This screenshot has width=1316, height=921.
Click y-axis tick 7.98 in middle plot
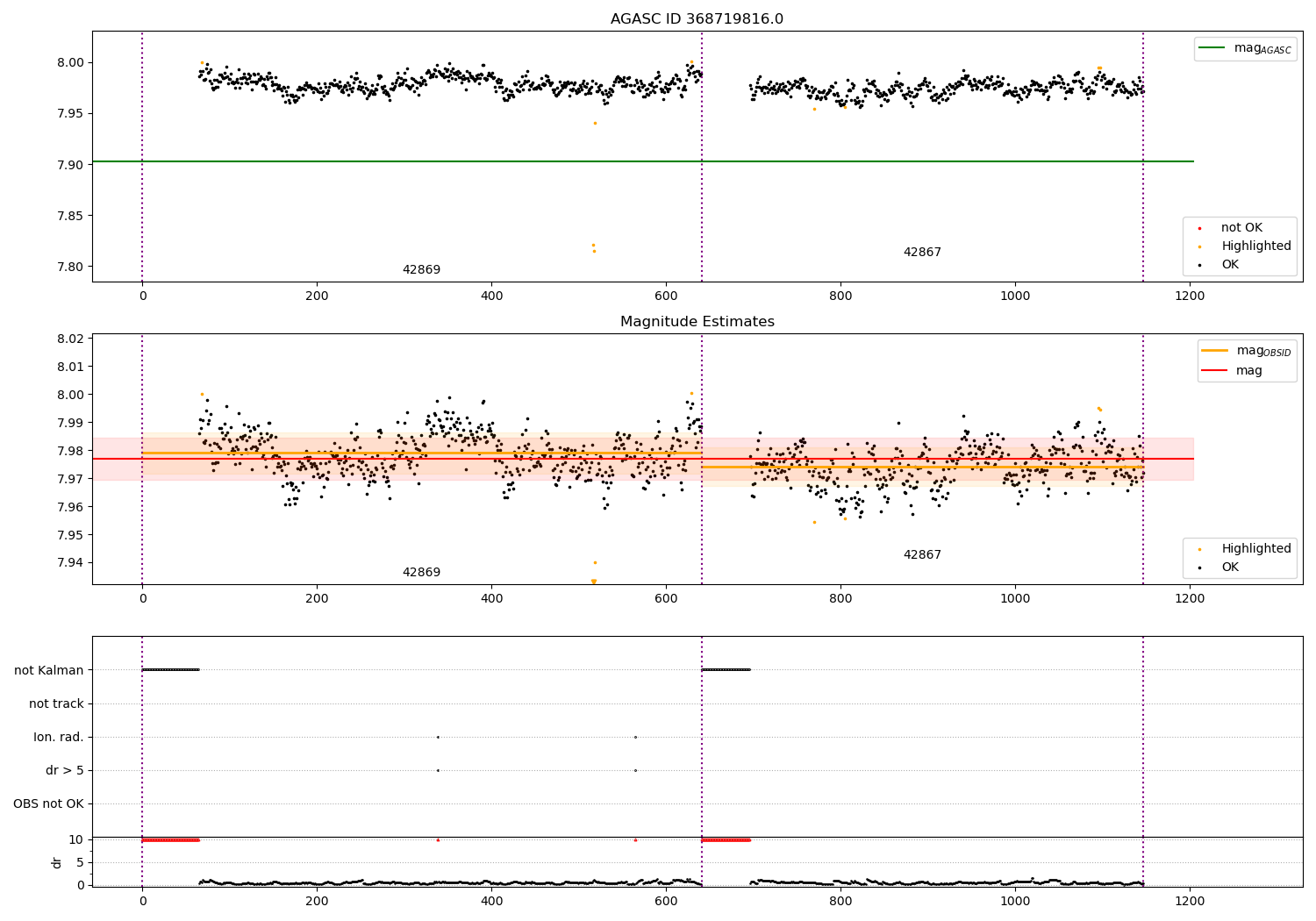coord(72,451)
